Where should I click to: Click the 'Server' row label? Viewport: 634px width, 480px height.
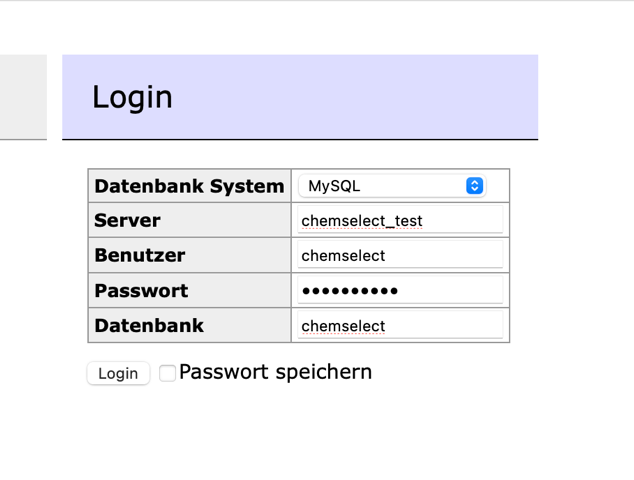(x=127, y=221)
